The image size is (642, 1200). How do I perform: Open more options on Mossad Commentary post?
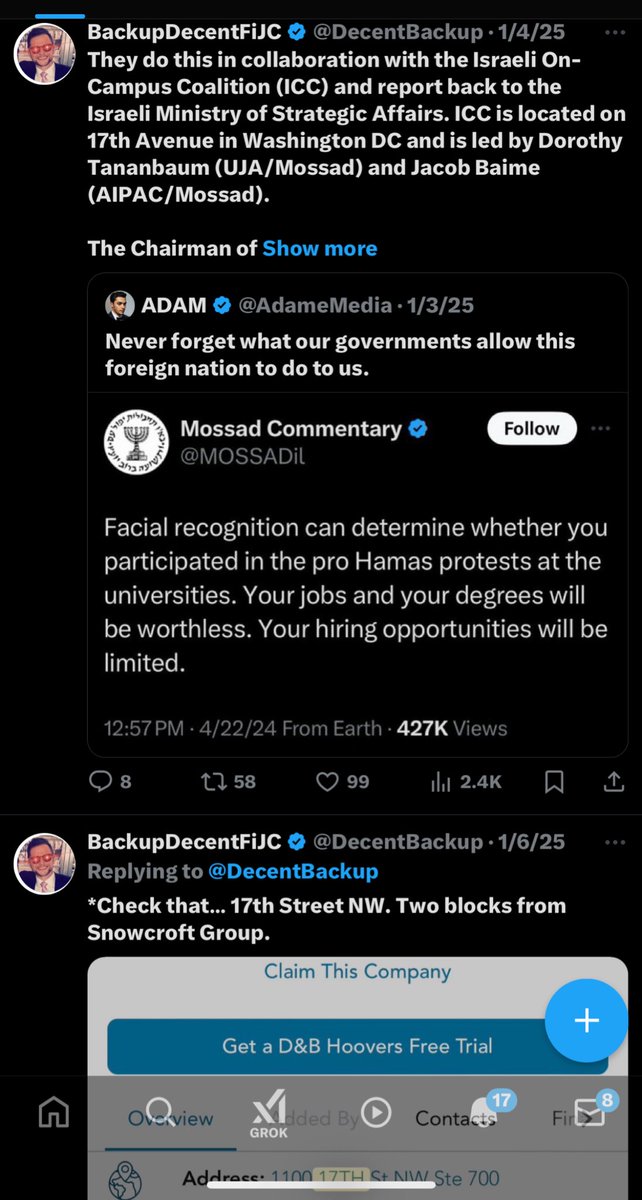tap(600, 428)
